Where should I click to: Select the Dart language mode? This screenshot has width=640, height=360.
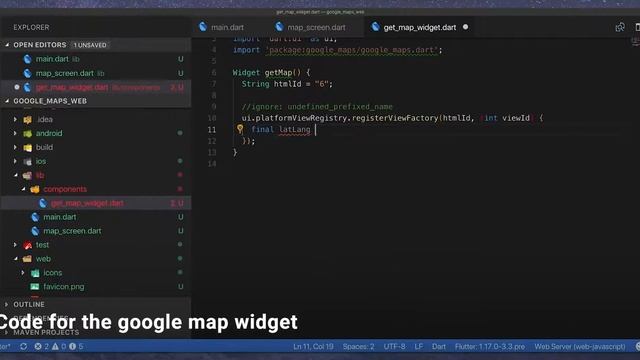tap(439, 347)
